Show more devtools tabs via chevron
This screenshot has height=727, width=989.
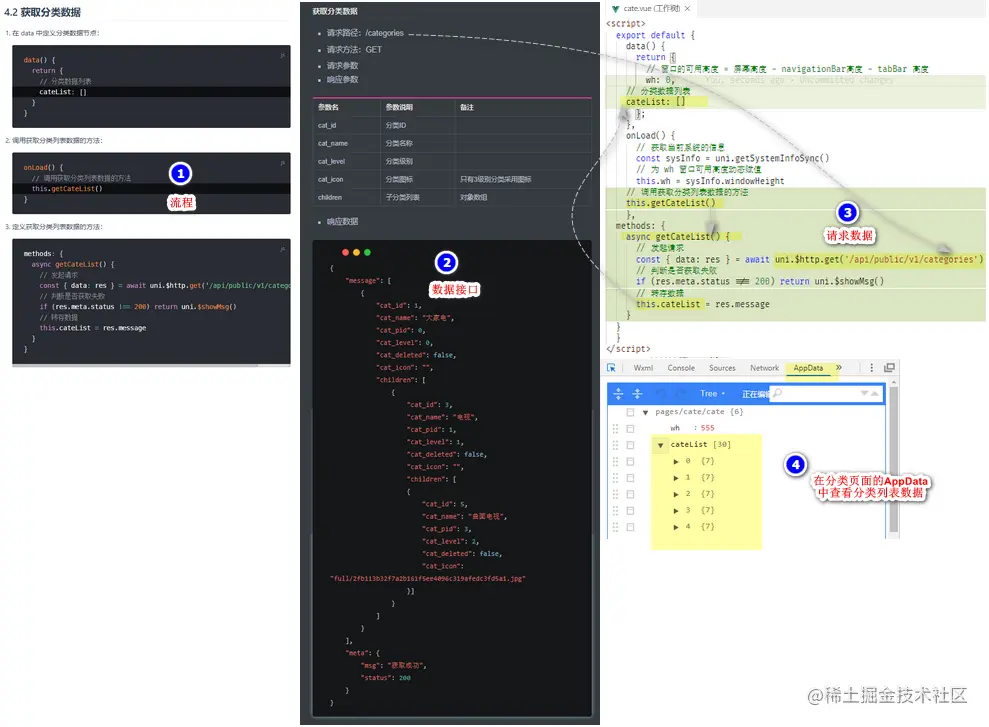tap(839, 368)
